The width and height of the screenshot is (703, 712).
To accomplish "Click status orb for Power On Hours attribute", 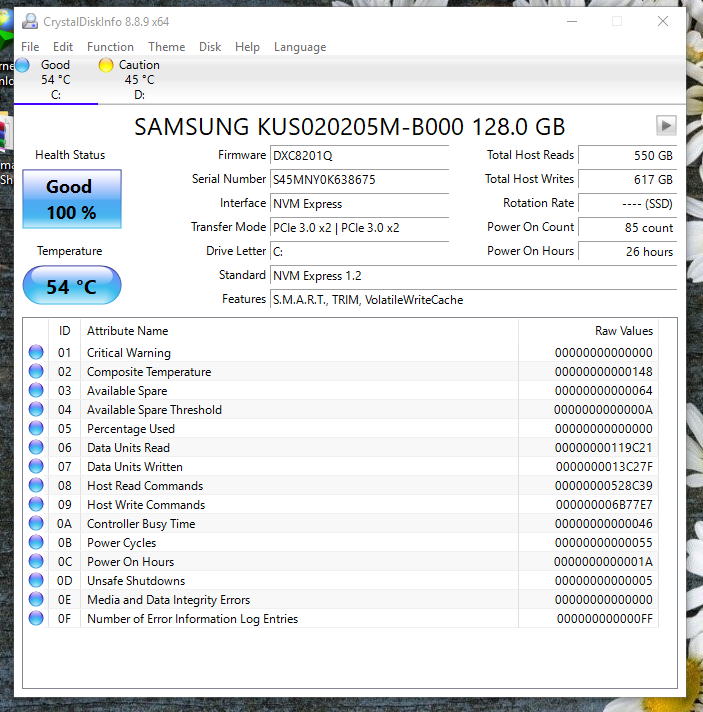I will 36,562.
